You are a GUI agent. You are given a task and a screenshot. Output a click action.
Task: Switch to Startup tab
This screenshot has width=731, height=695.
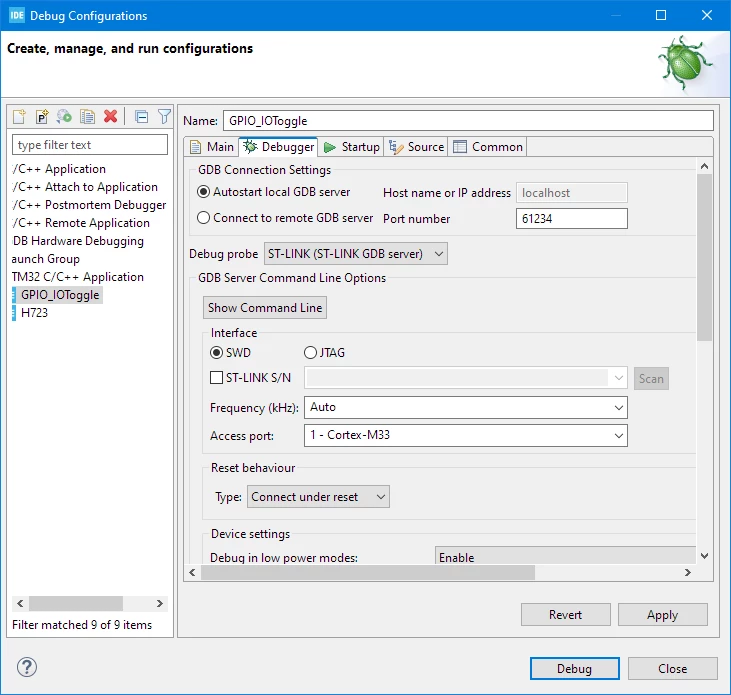(x=352, y=147)
